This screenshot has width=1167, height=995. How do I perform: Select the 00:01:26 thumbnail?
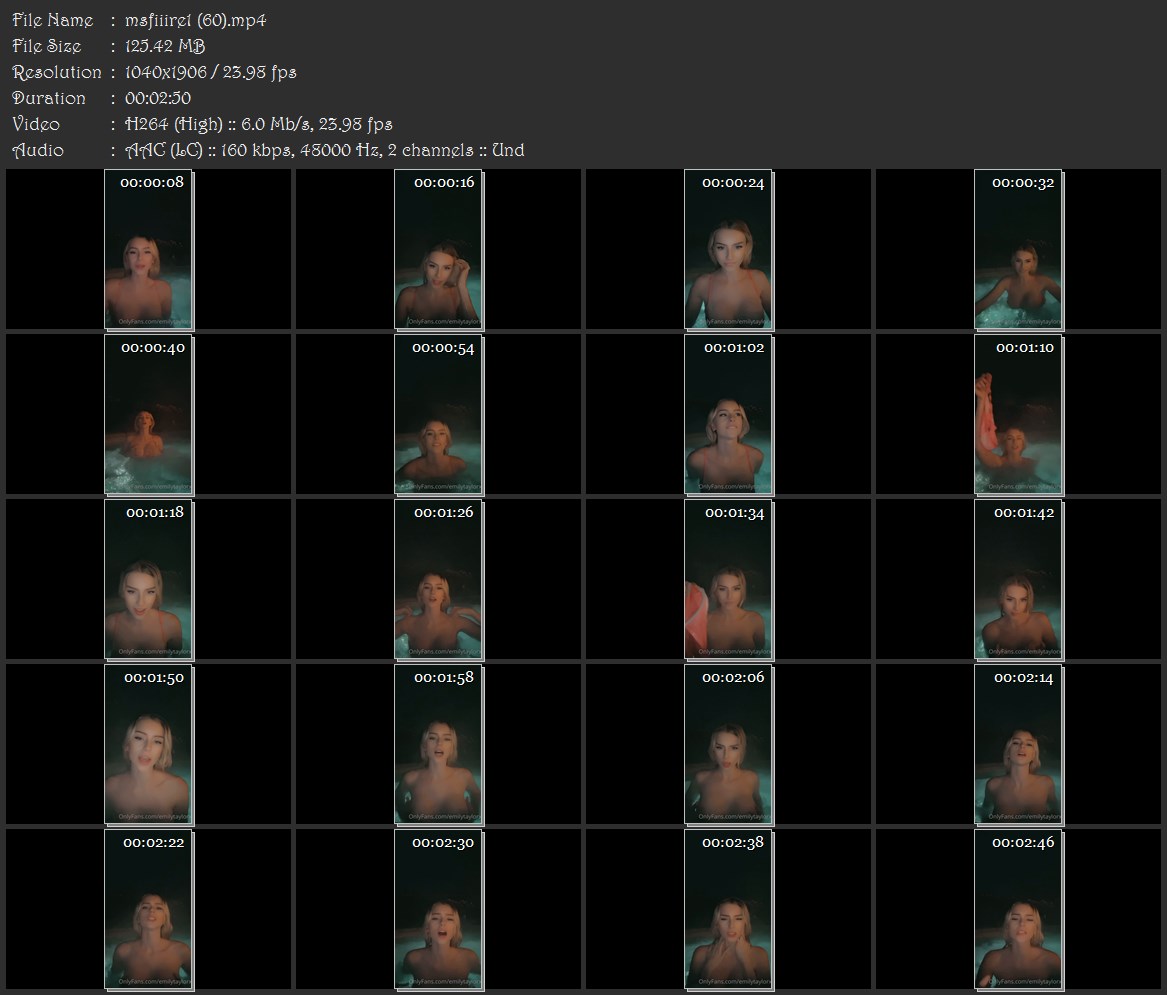439,580
